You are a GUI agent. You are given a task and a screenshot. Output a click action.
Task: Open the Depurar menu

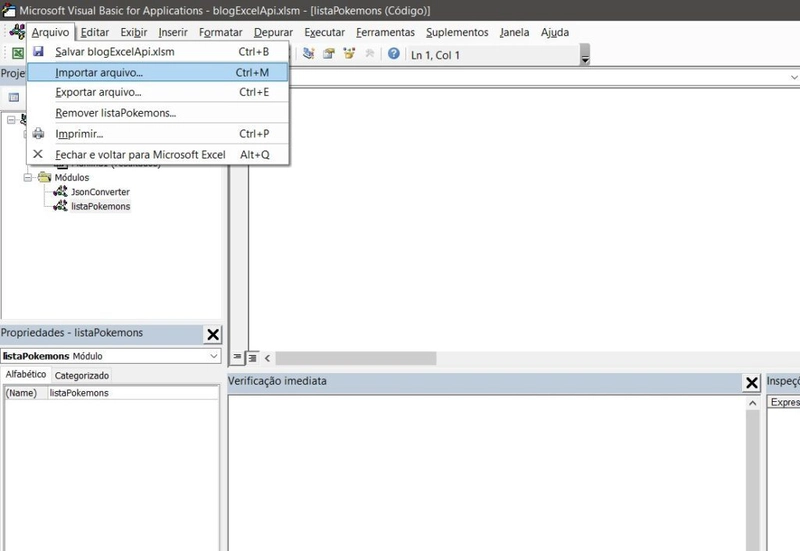coord(273,32)
